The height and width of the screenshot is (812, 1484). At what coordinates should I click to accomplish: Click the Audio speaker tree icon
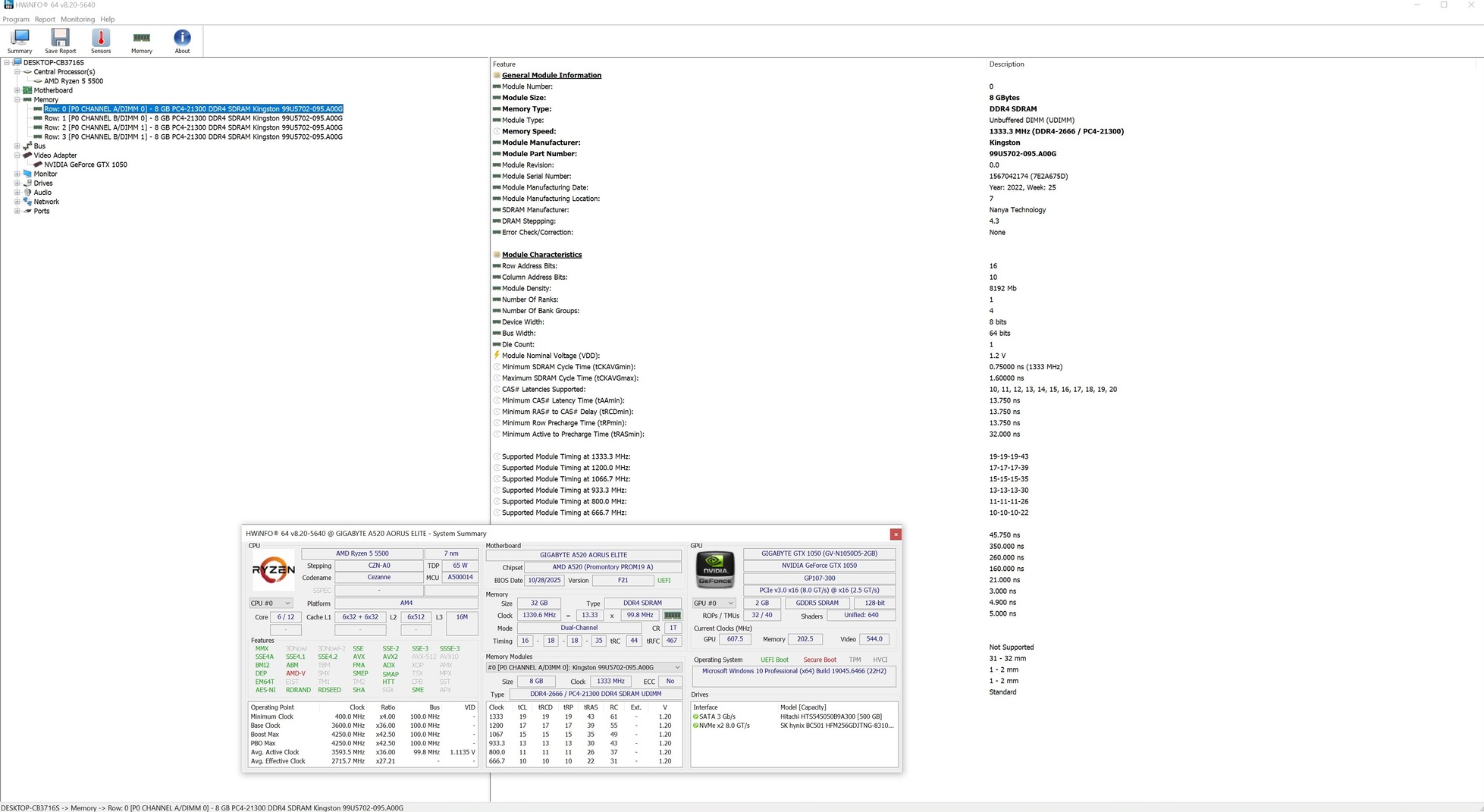point(27,193)
